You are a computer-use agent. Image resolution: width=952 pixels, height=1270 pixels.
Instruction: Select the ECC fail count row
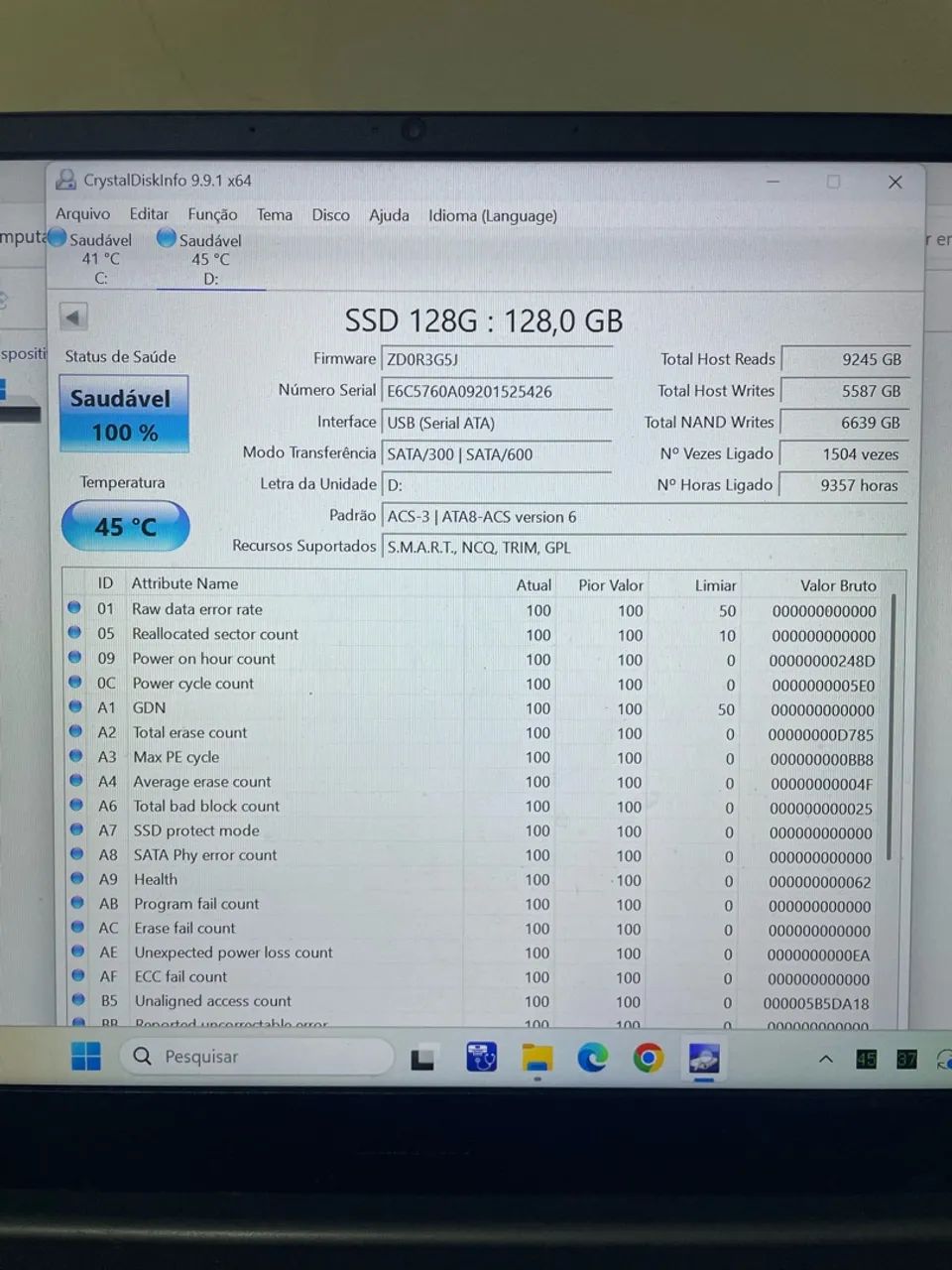pyautogui.click(x=472, y=977)
